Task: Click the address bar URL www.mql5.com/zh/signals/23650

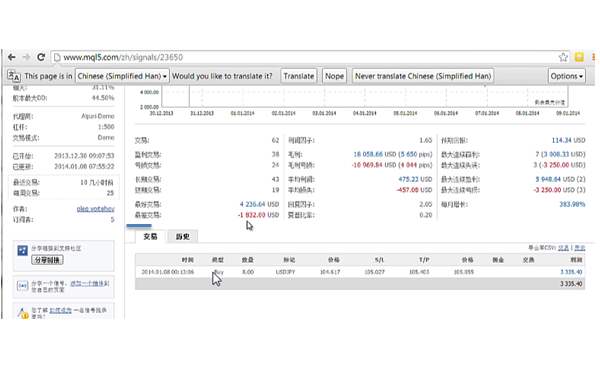Action: pyautogui.click(x=123, y=57)
